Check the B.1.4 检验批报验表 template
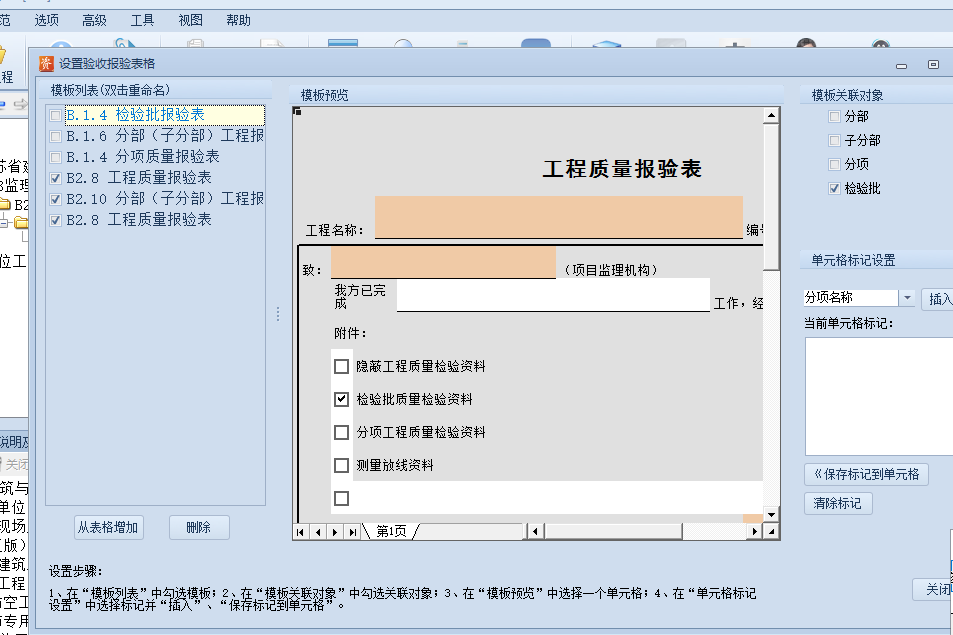This screenshot has height=635, width=953. (x=56, y=115)
